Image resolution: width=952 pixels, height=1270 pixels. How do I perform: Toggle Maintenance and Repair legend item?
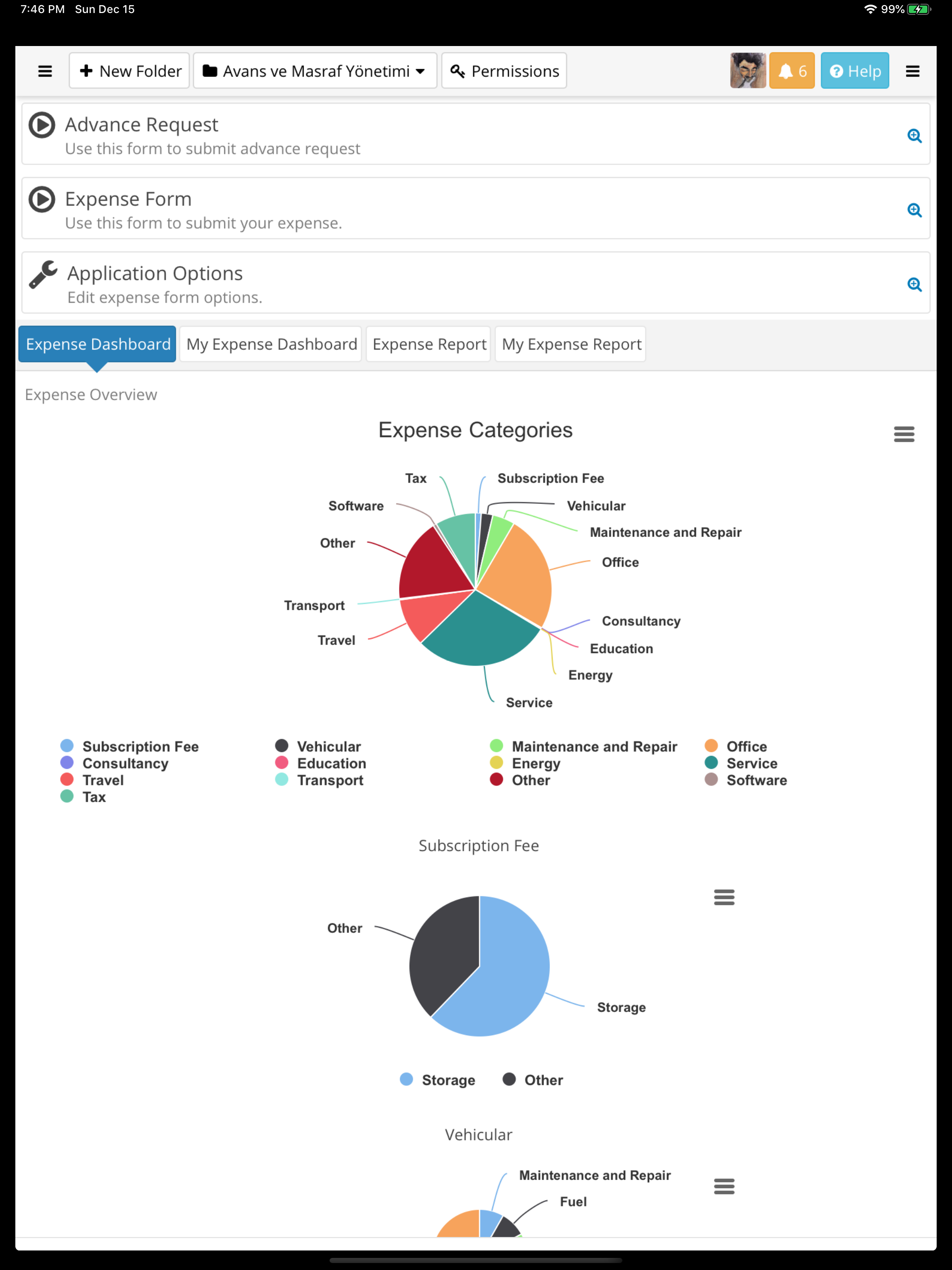click(x=583, y=747)
